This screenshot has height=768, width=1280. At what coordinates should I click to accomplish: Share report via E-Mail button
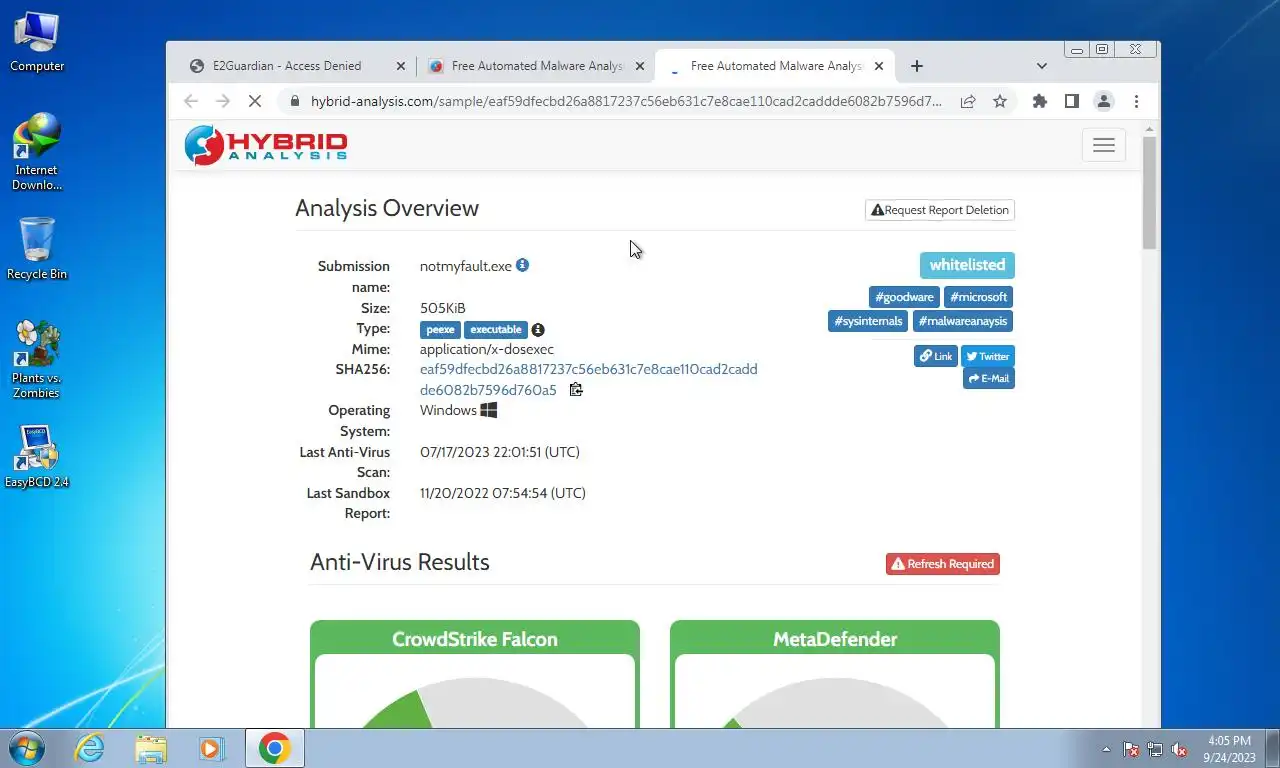click(x=989, y=378)
